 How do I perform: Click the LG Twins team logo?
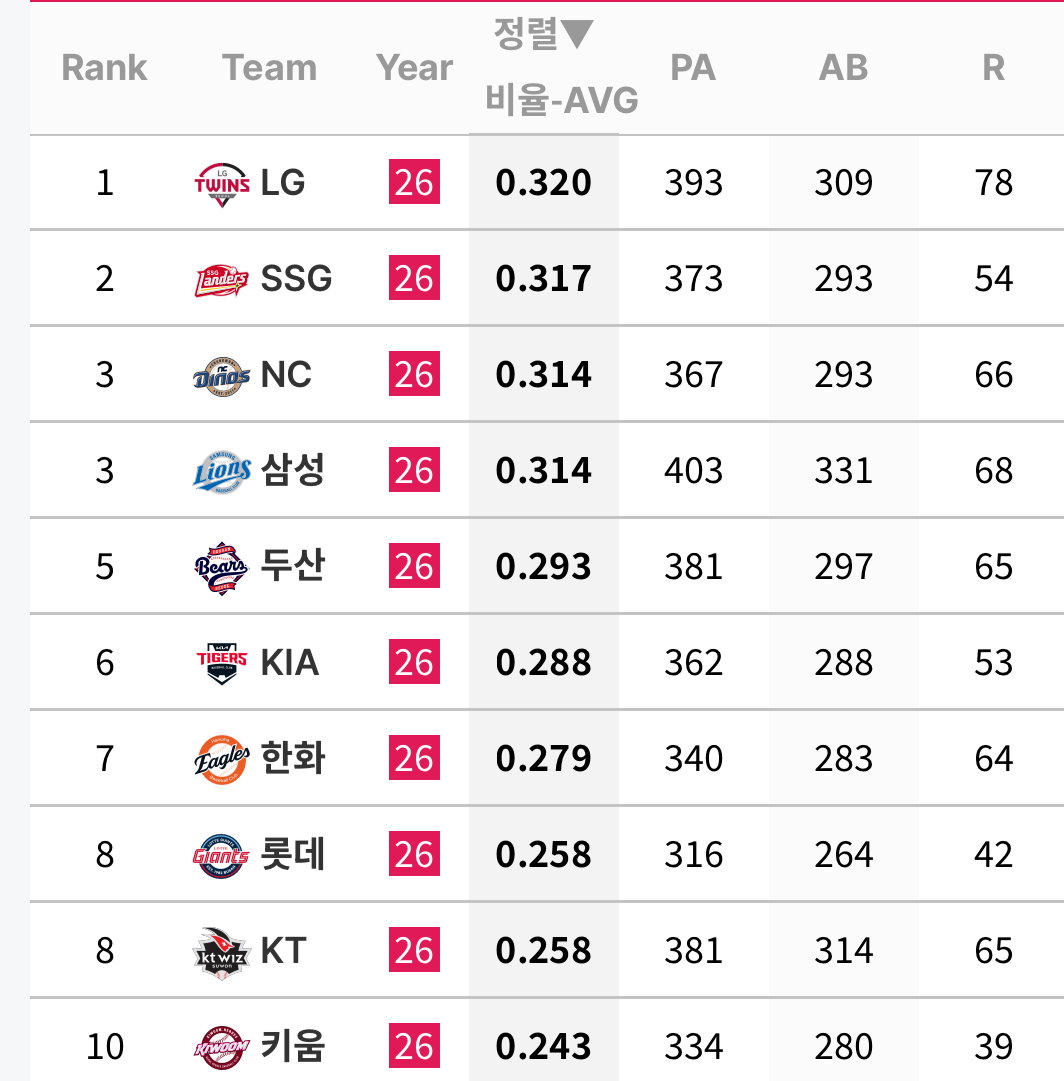[x=221, y=183]
